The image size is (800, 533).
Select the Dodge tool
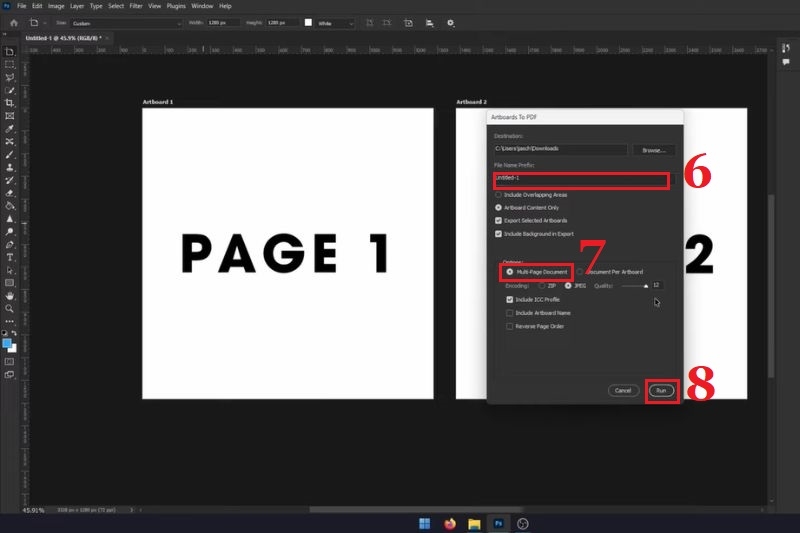(9, 232)
